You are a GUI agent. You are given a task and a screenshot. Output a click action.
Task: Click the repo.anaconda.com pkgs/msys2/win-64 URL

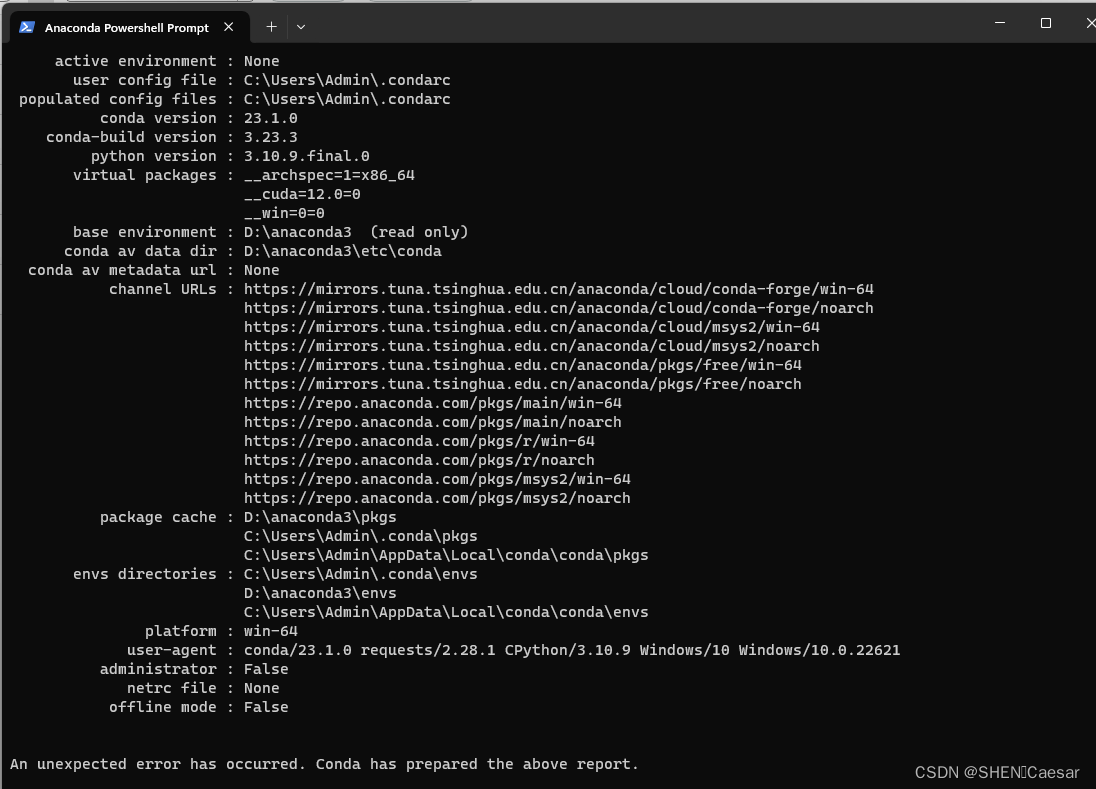pyautogui.click(x=437, y=479)
